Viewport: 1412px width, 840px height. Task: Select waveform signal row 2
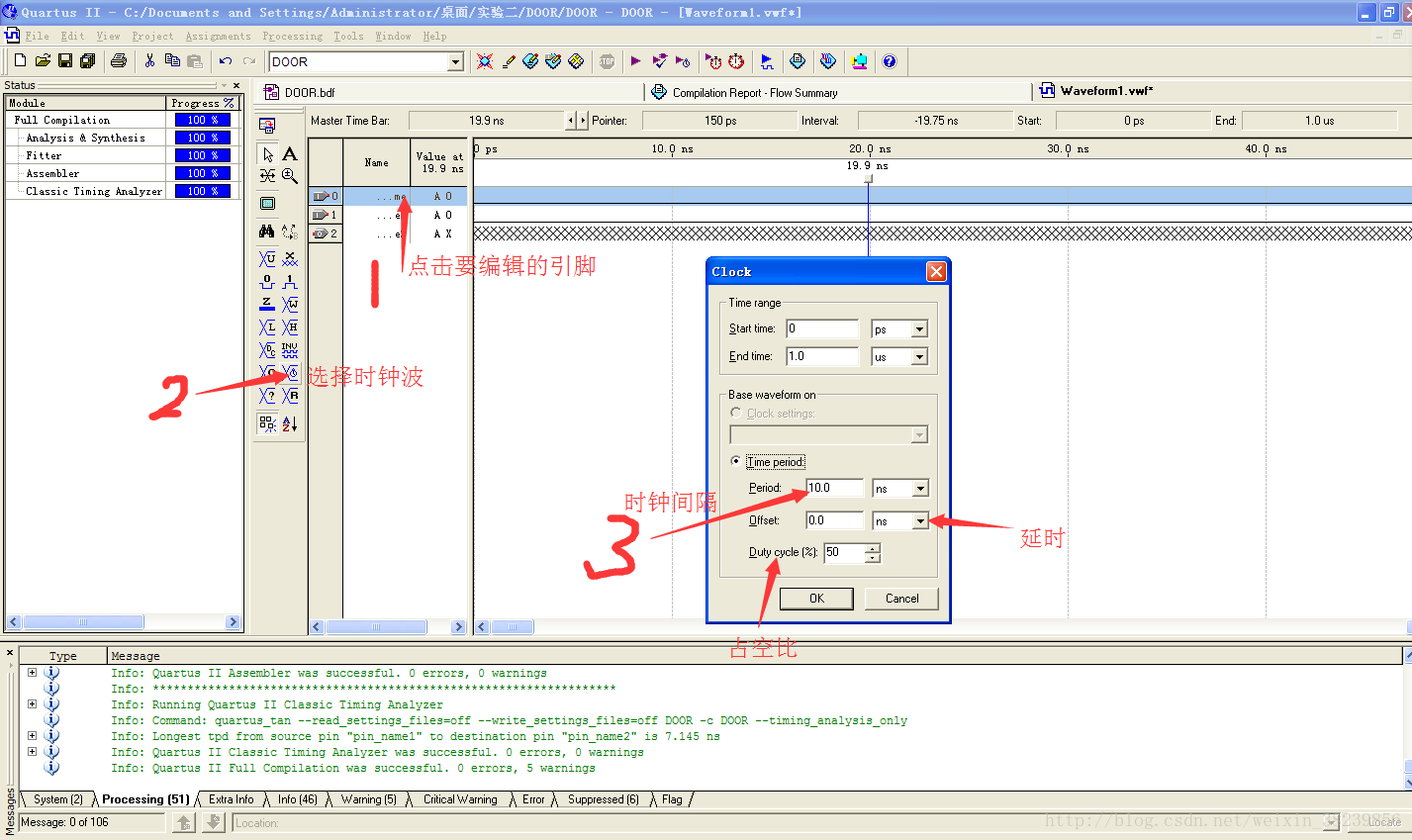pyautogui.click(x=387, y=233)
